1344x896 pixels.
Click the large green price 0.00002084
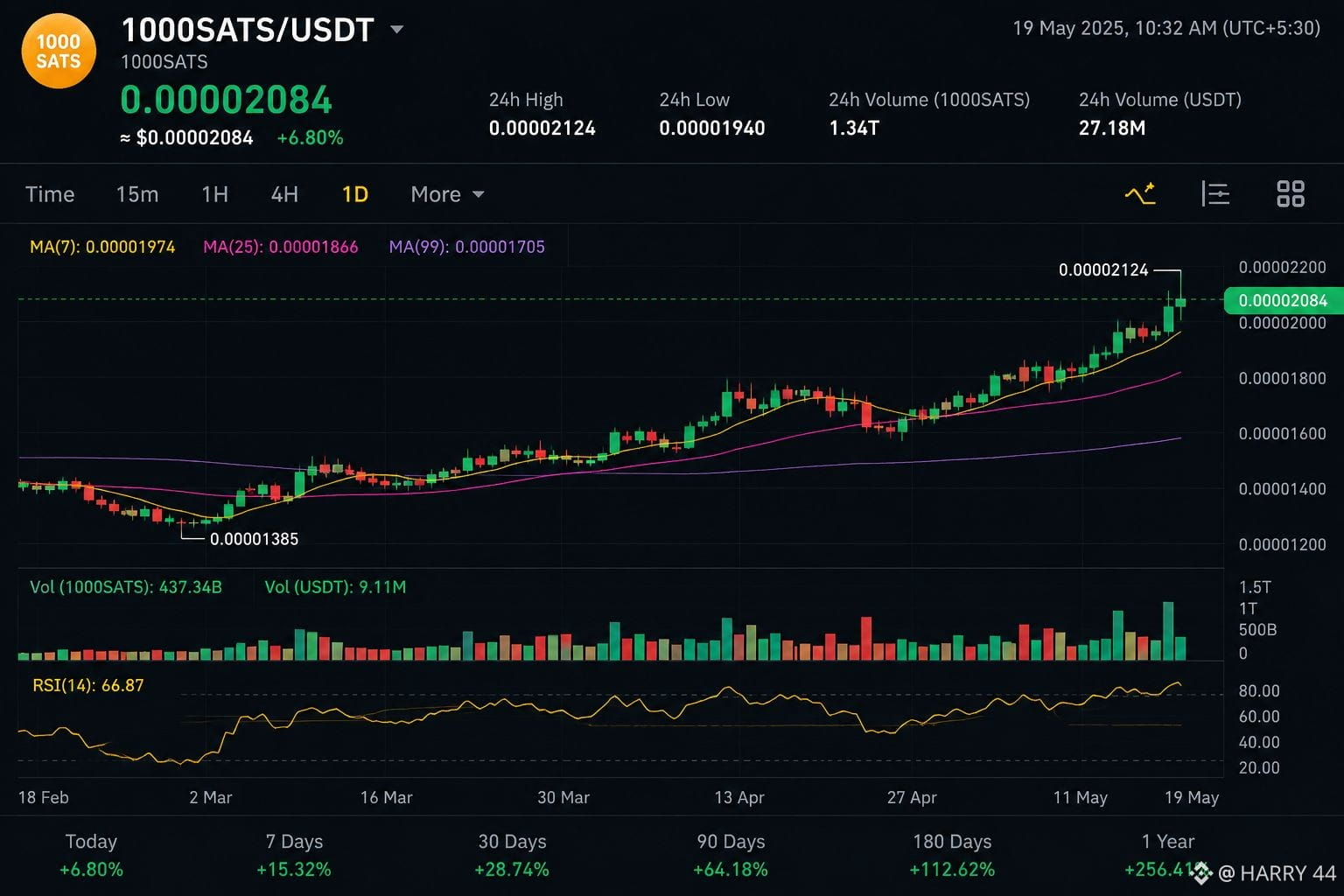click(x=227, y=100)
